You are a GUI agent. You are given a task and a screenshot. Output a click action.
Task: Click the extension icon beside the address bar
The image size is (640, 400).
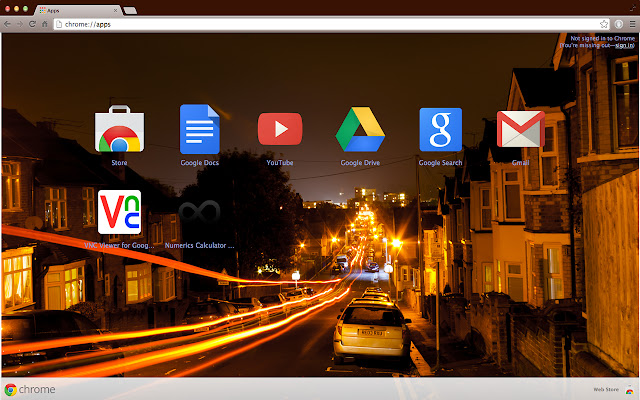pos(619,24)
